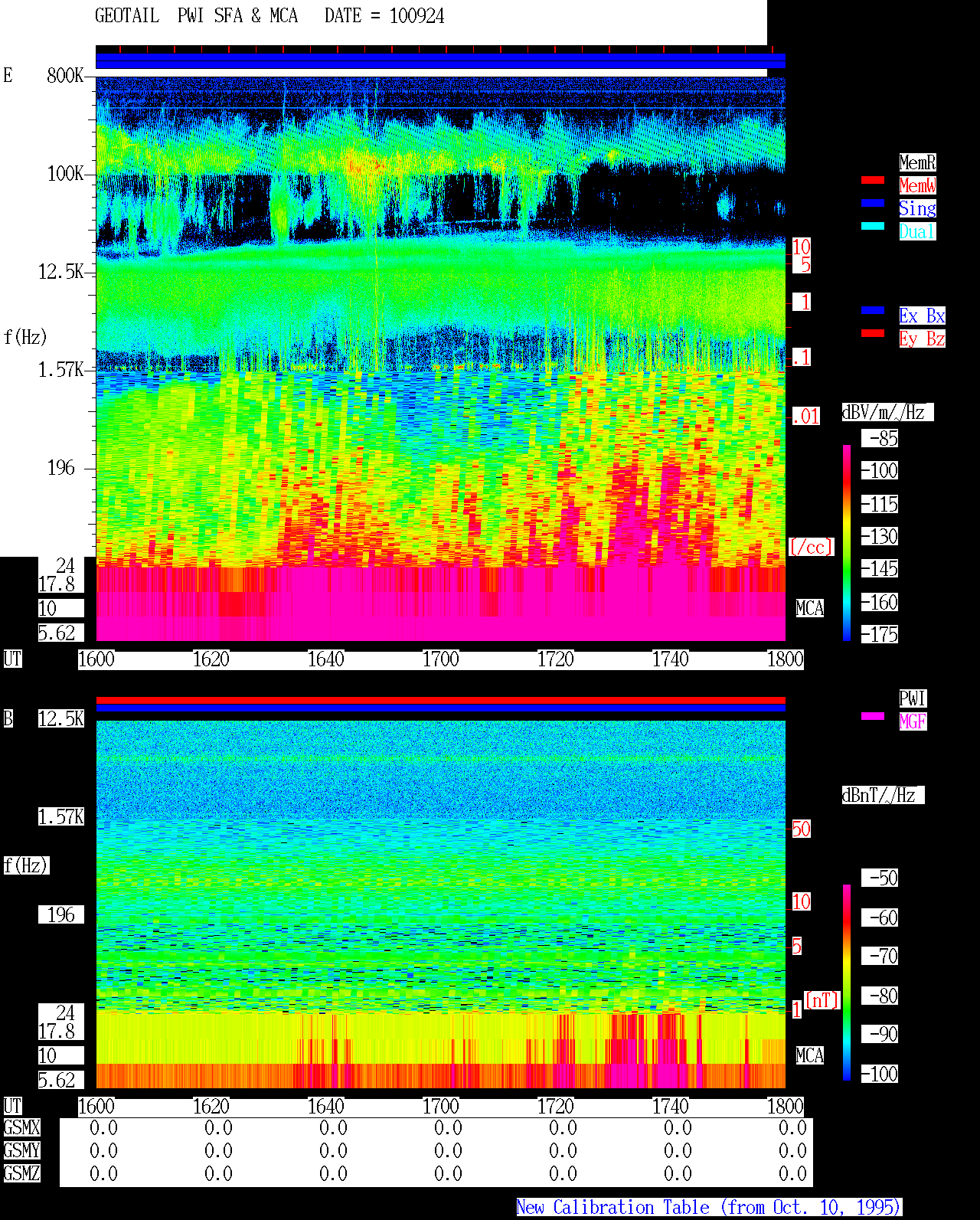This screenshot has width=980, height=1220.
Task: Click the [nT] magnetic field axis label
Action: point(822,1000)
